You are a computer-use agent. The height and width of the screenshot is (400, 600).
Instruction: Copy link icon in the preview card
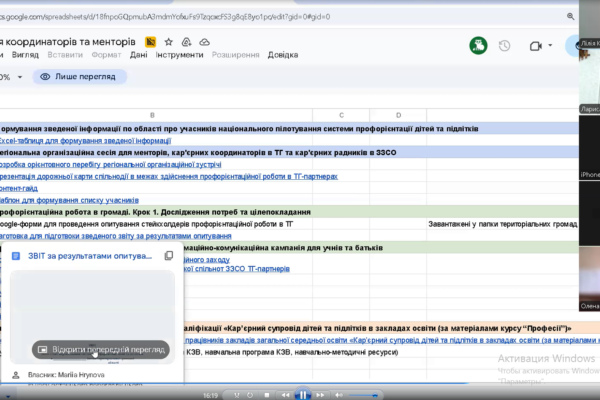coord(169,256)
